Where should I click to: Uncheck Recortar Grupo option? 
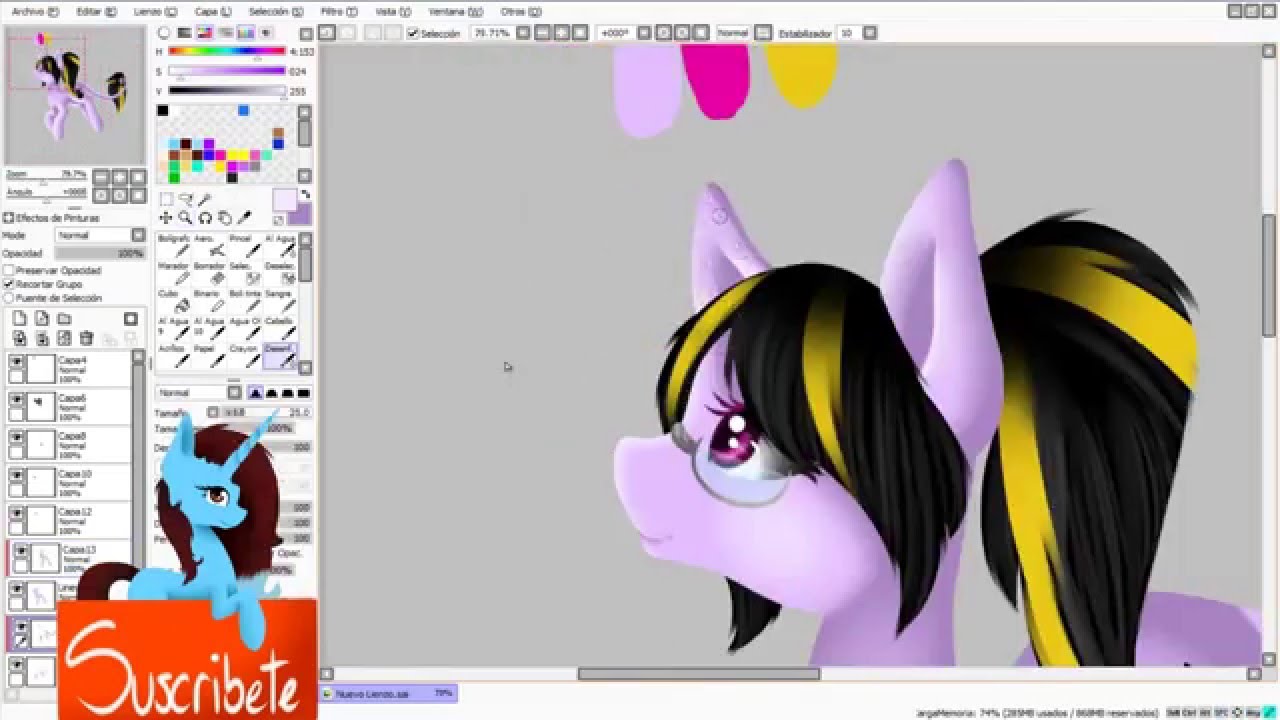pyautogui.click(x=9, y=284)
